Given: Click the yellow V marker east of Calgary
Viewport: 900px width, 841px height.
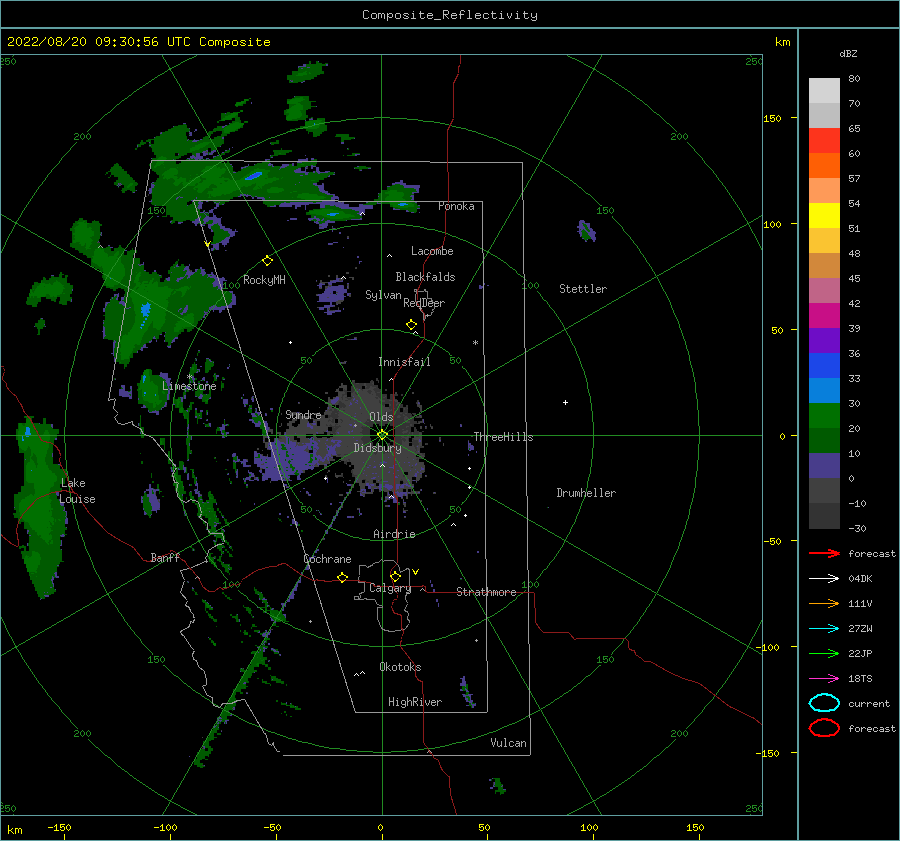Looking at the screenshot, I should click(415, 572).
